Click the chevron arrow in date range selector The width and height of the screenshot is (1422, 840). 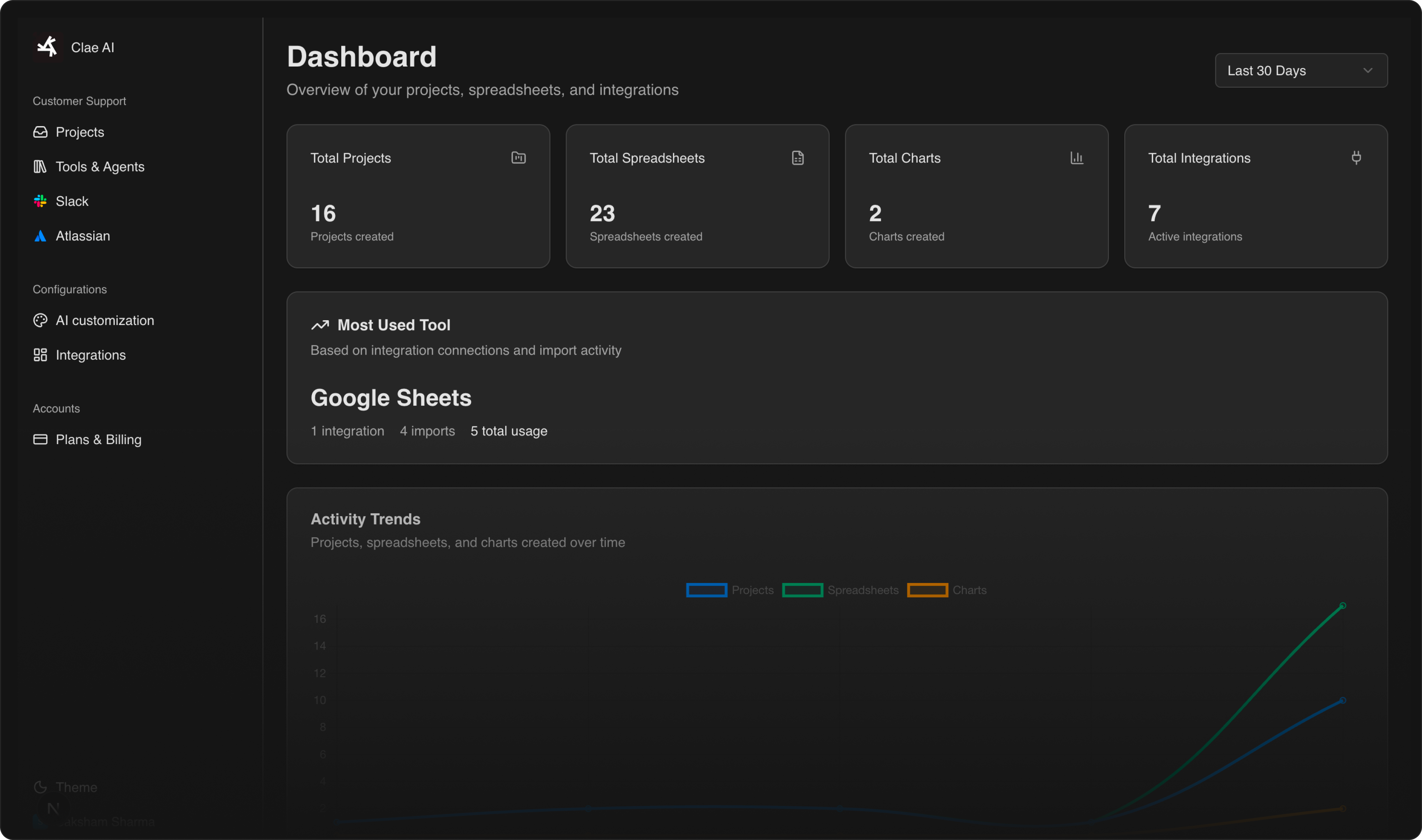coord(1368,70)
